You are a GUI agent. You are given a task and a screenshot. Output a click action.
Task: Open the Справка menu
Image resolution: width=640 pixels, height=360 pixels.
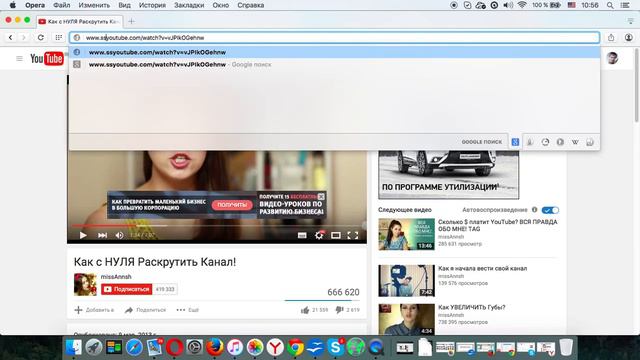pyautogui.click(x=251, y=5)
